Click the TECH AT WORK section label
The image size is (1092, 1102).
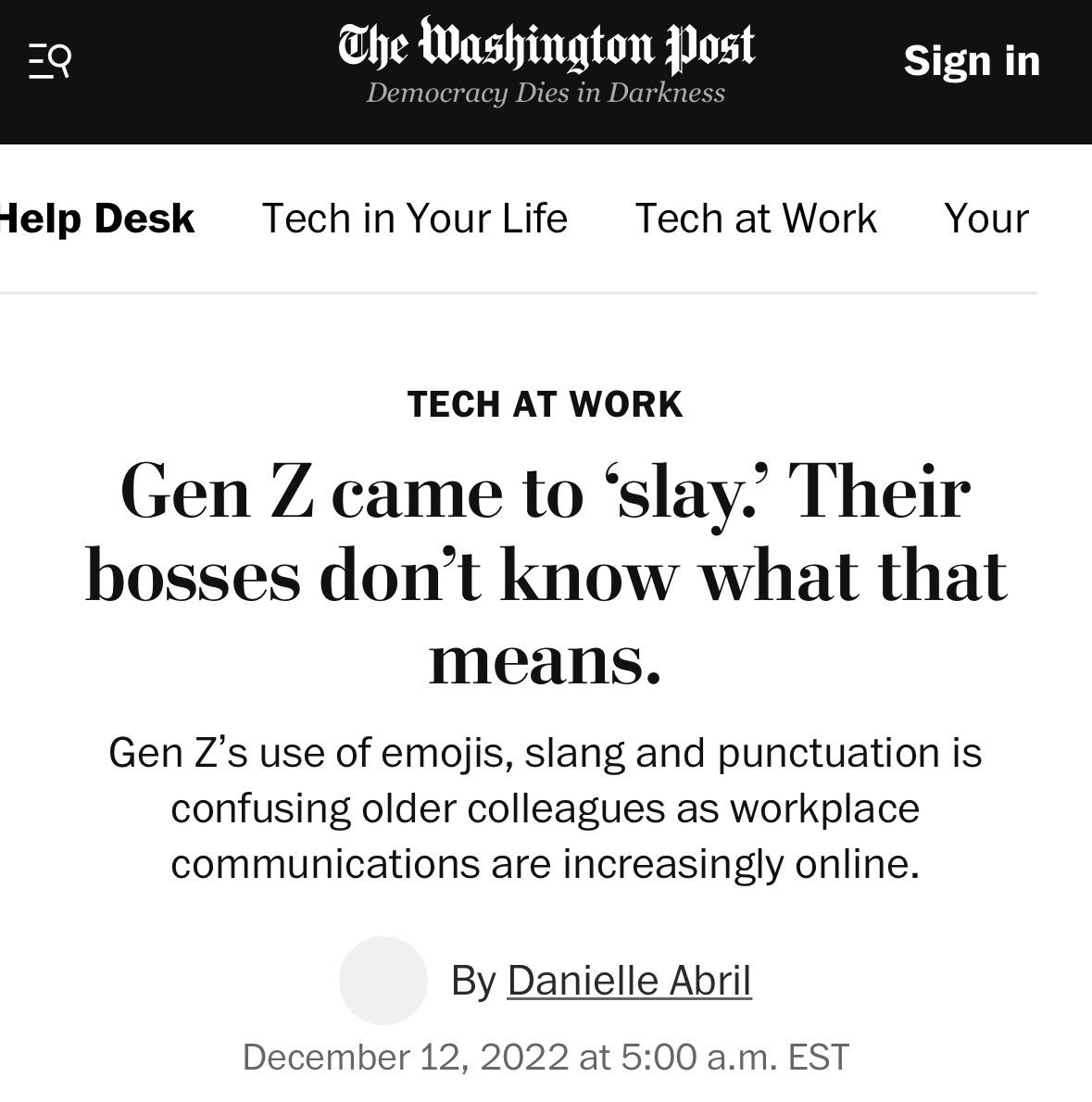[x=546, y=404]
